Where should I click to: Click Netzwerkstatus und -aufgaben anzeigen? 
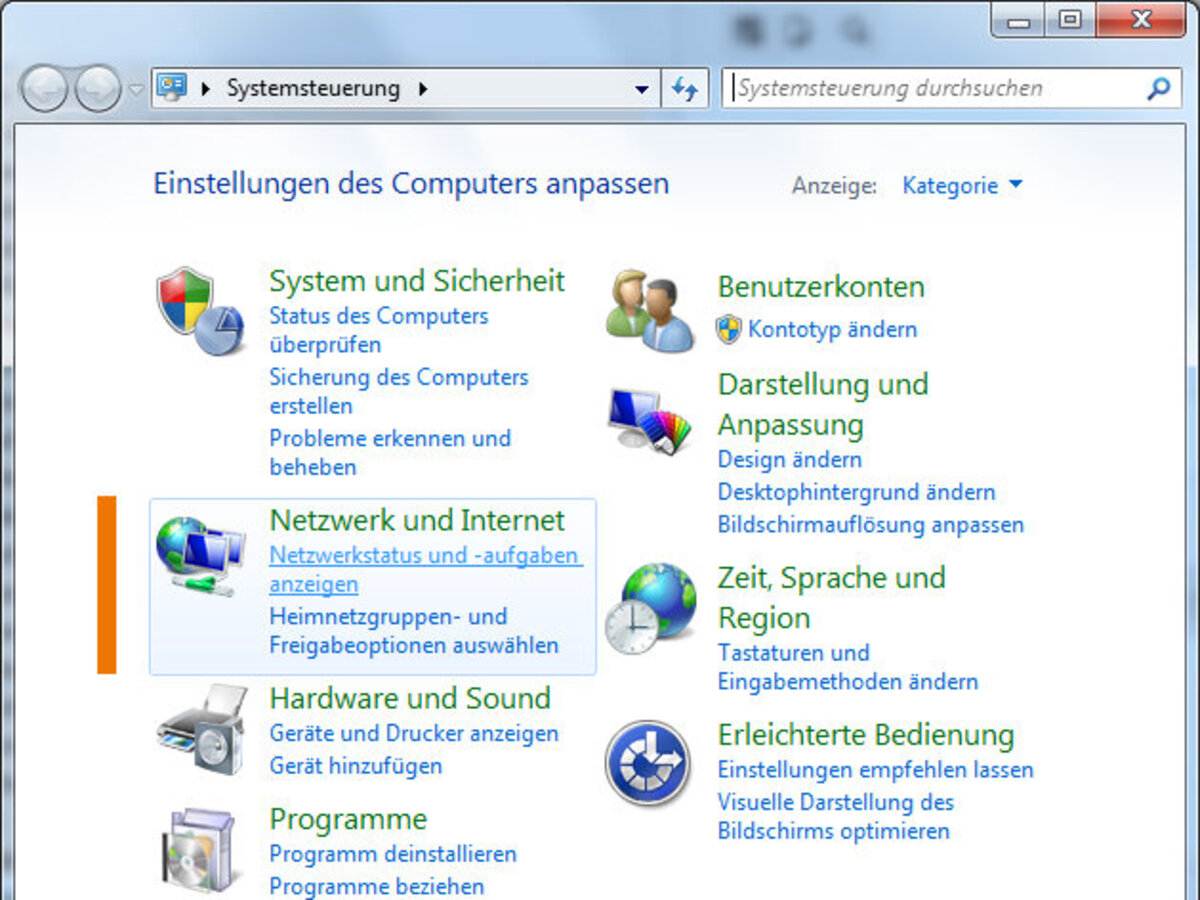426,569
